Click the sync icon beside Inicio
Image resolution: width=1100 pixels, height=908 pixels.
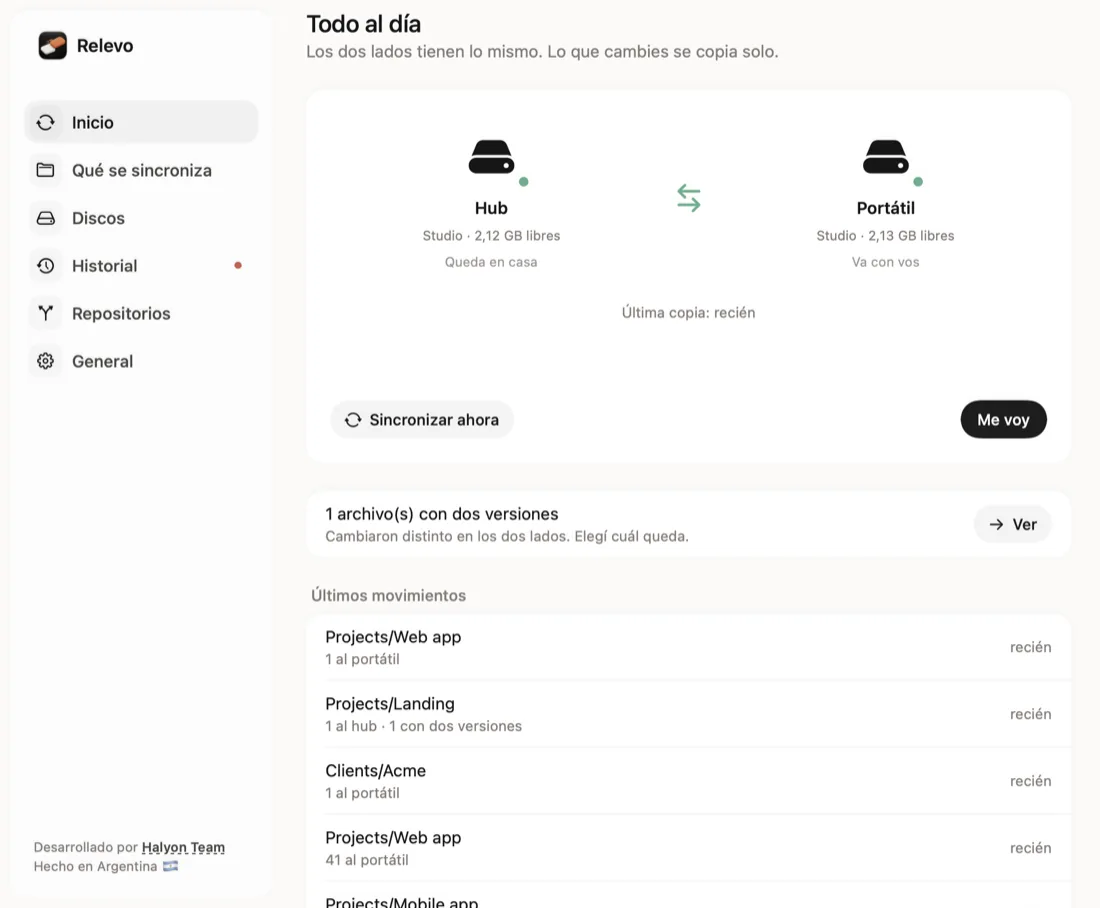[46, 123]
